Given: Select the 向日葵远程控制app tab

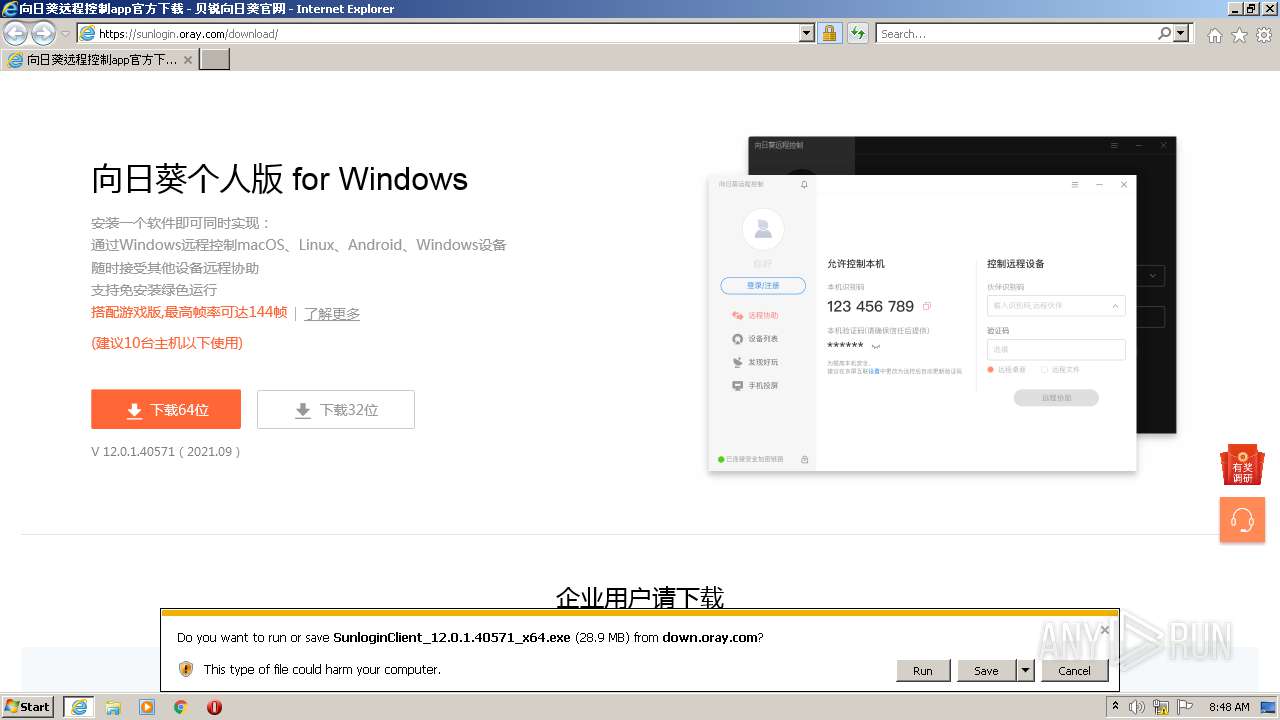Looking at the screenshot, I should pos(99,60).
